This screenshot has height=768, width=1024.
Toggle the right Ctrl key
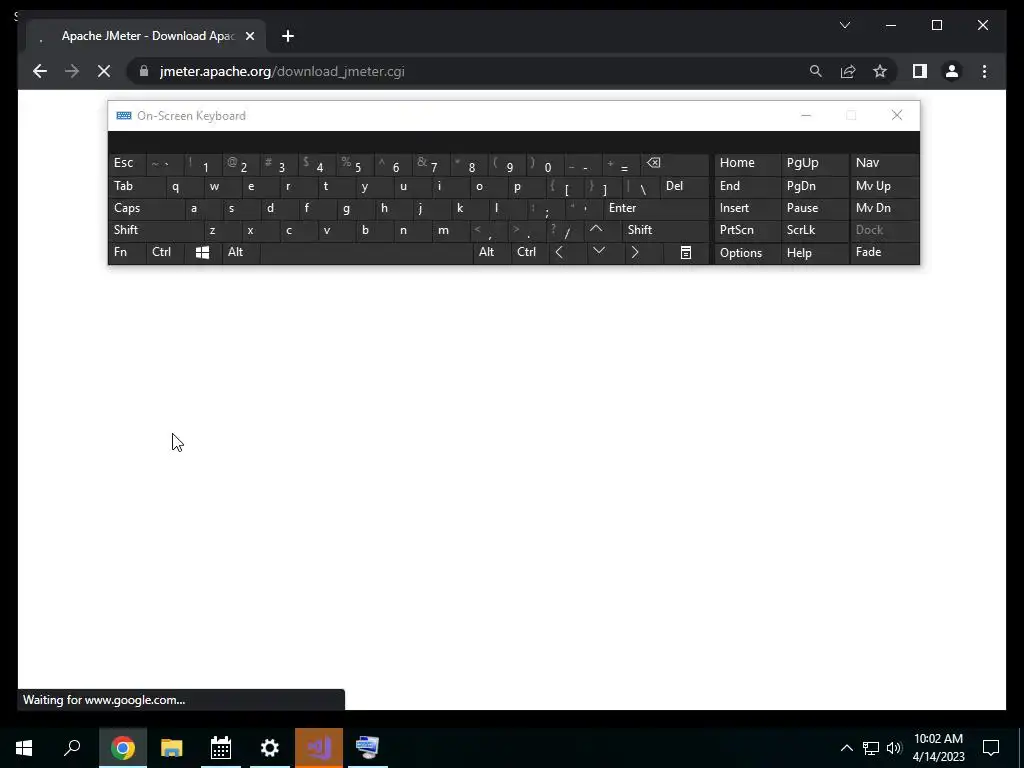[x=530, y=253]
